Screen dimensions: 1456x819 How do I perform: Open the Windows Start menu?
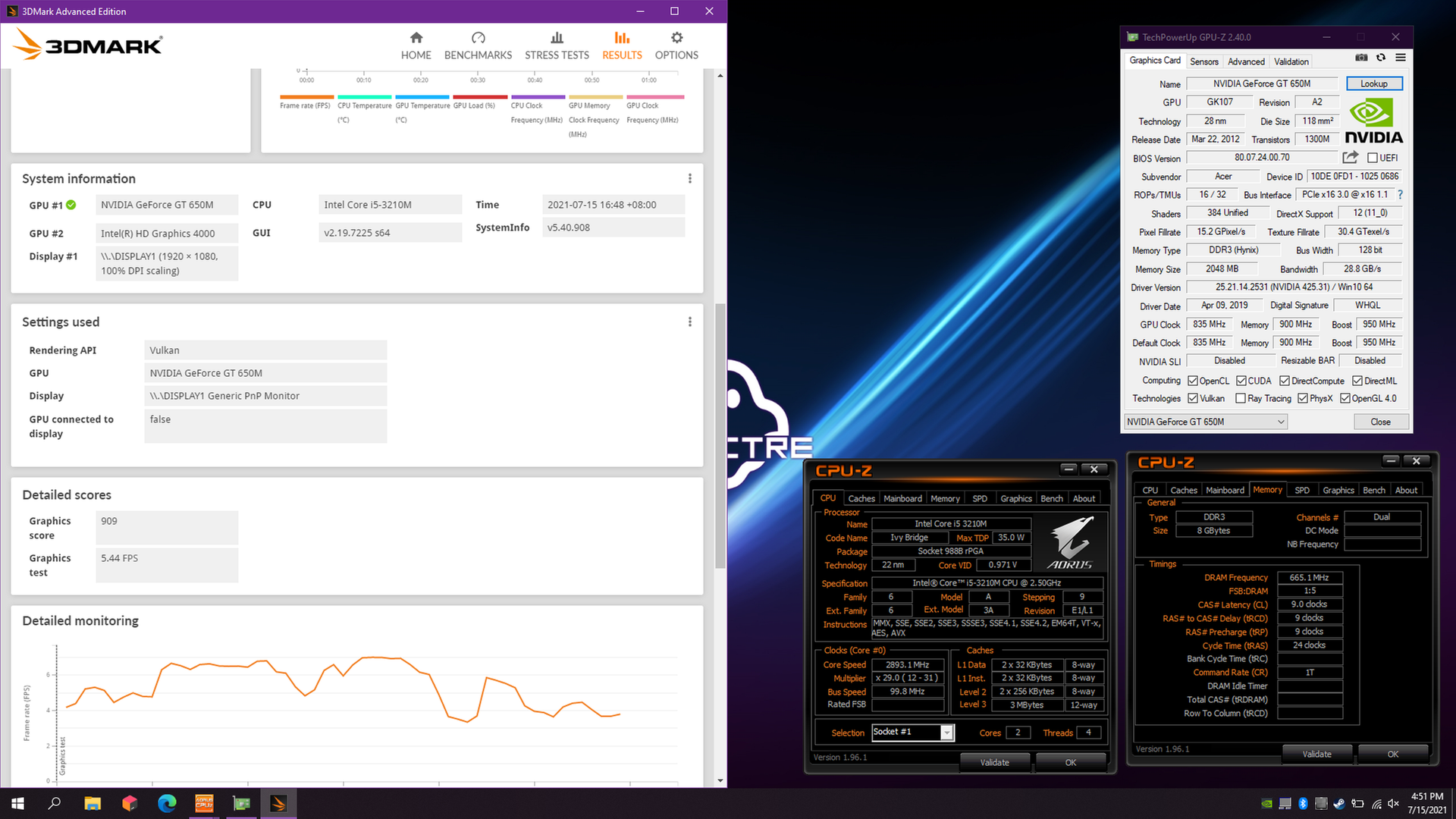(x=17, y=803)
